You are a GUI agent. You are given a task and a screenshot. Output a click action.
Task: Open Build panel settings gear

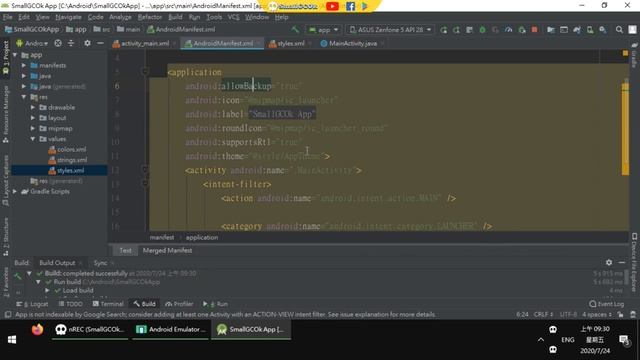click(x=609, y=262)
